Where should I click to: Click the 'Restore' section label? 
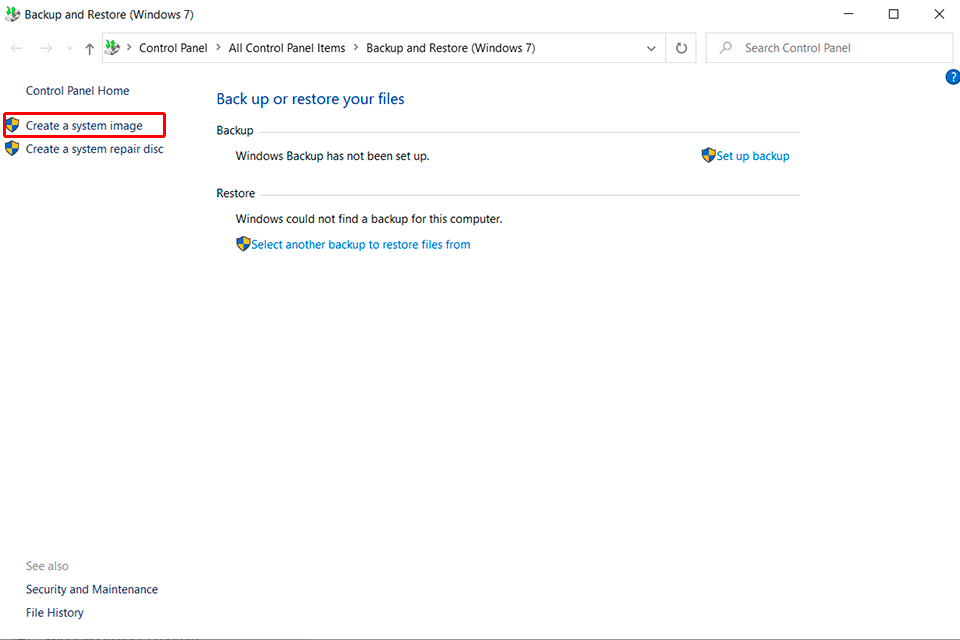click(x=235, y=193)
